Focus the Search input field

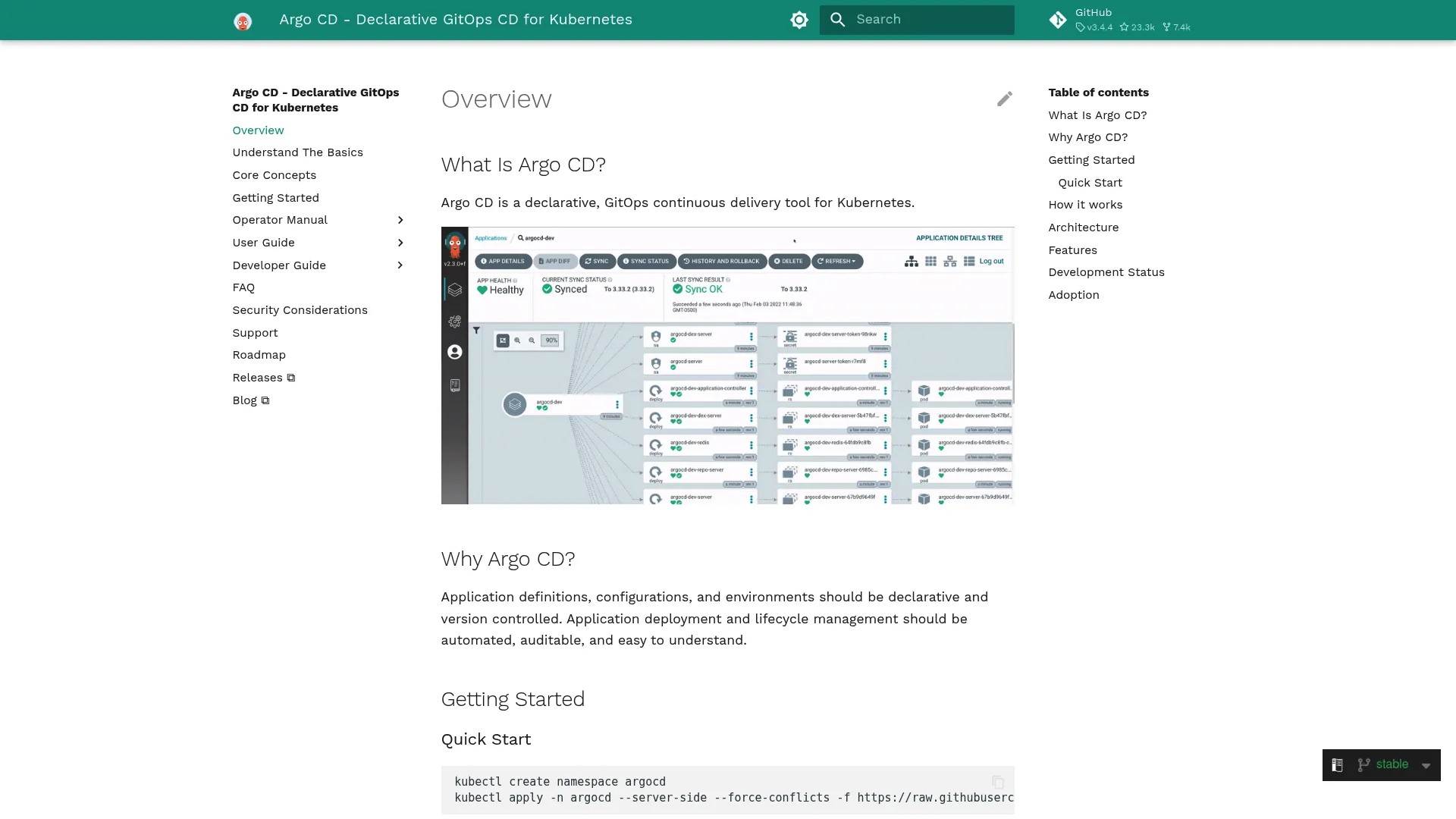click(x=916, y=20)
